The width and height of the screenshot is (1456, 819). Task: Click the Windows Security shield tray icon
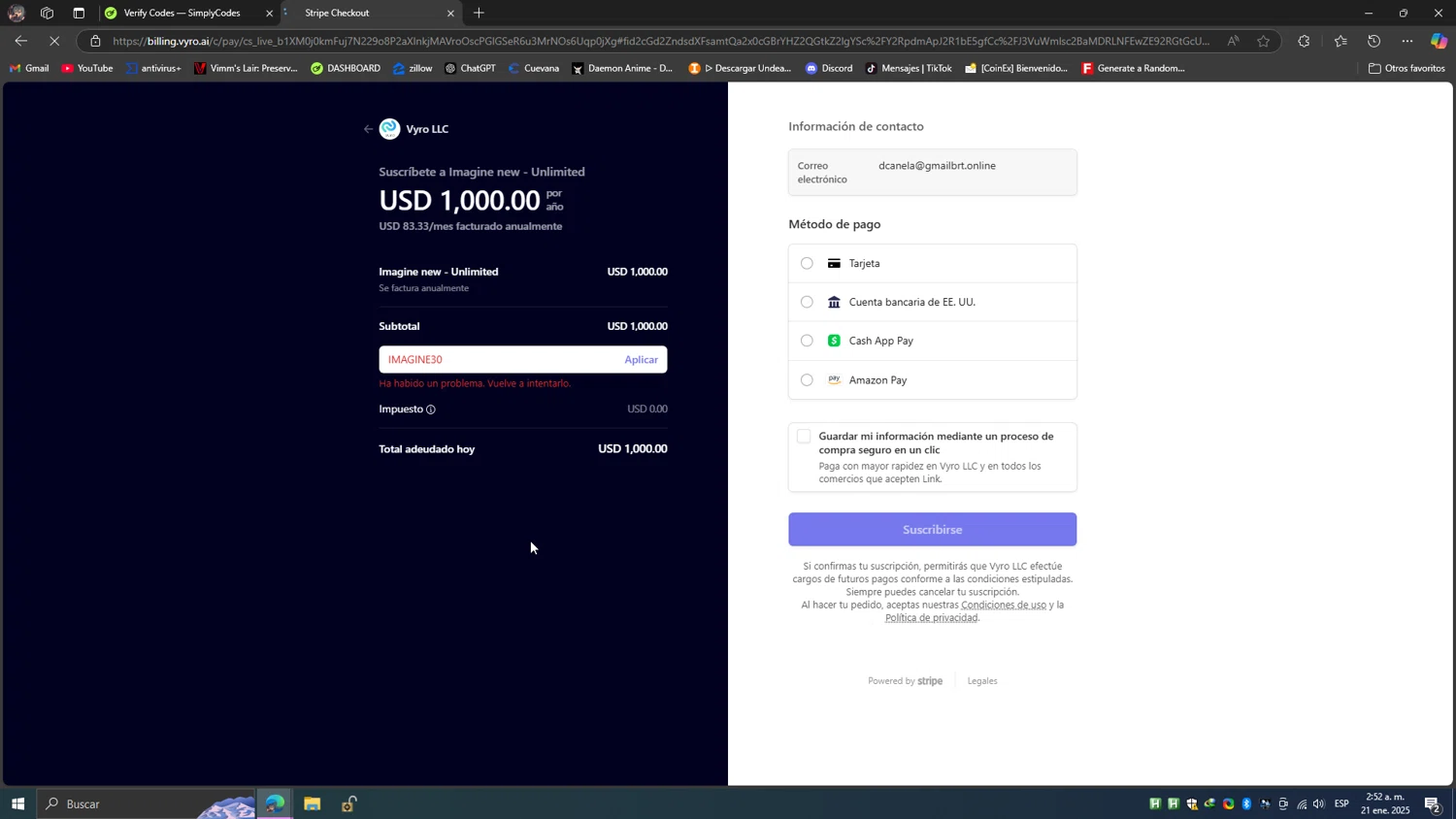coord(1192,803)
